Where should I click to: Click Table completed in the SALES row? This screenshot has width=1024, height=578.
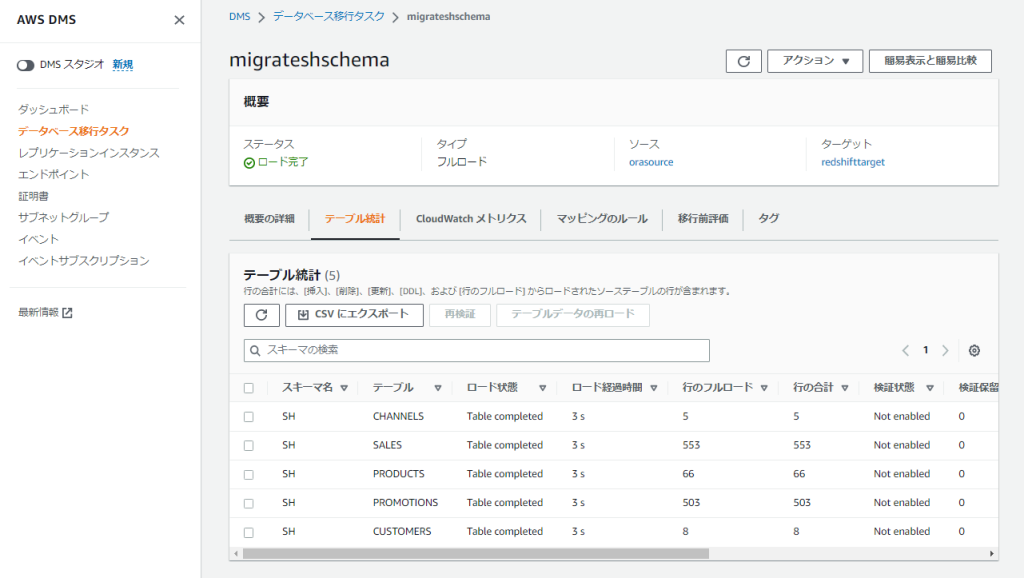505,445
